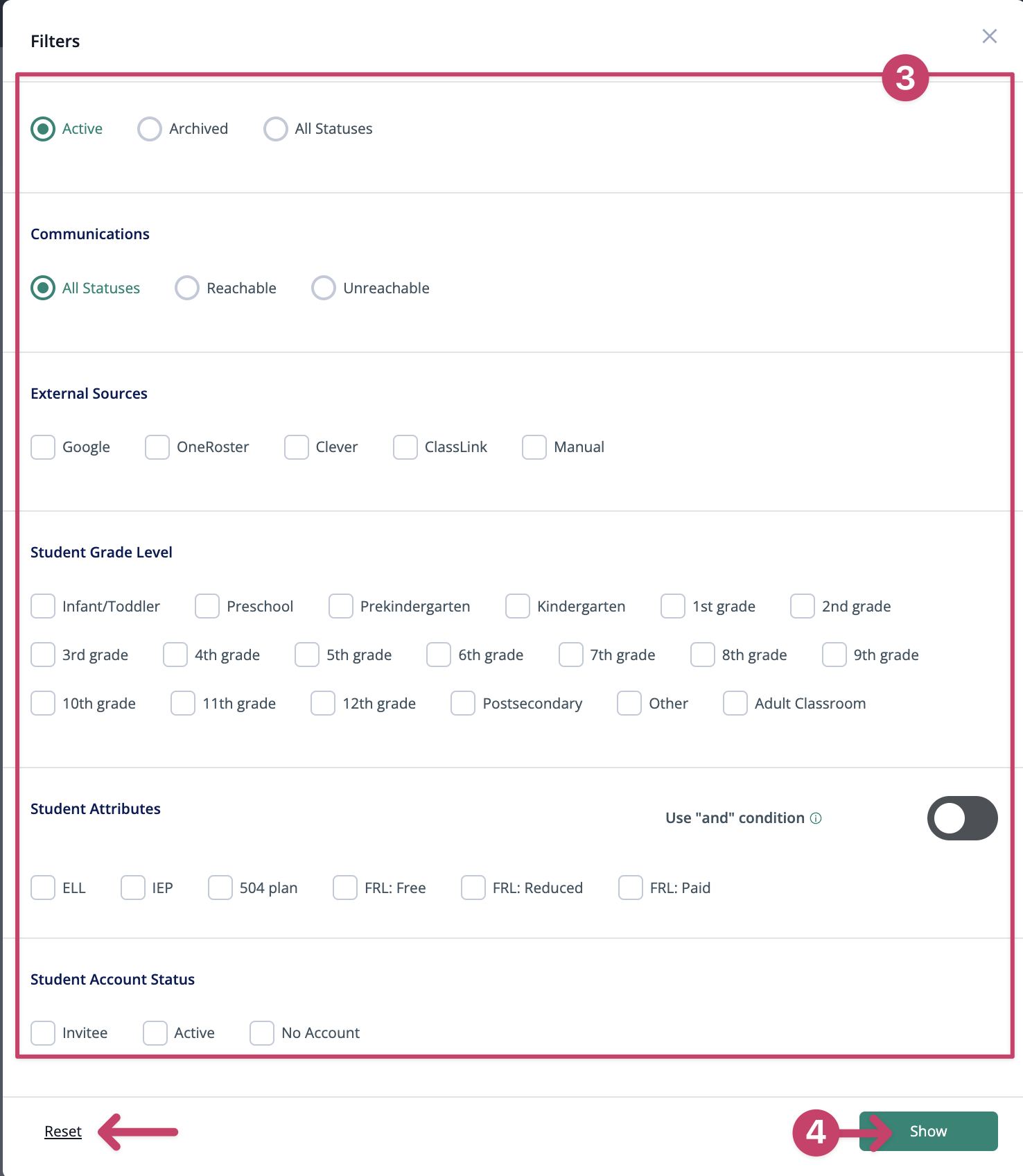Check the Clever external source
1023x1176 pixels.
pos(296,447)
